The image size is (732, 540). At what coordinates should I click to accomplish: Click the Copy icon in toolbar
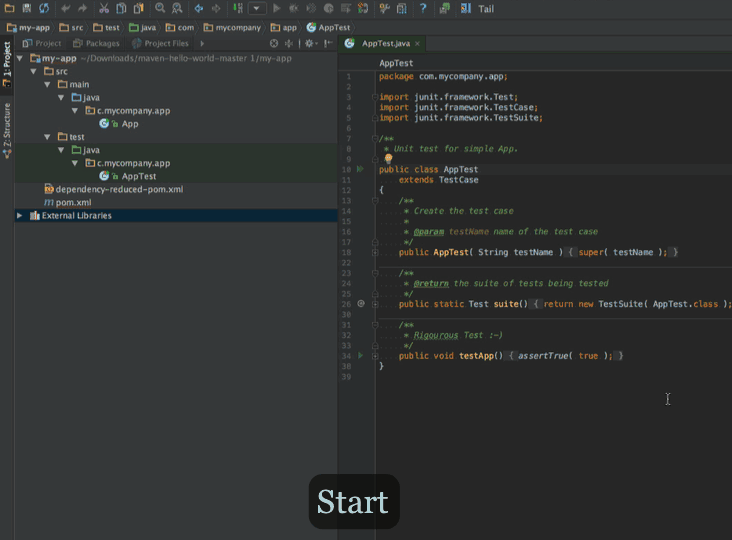(x=121, y=8)
